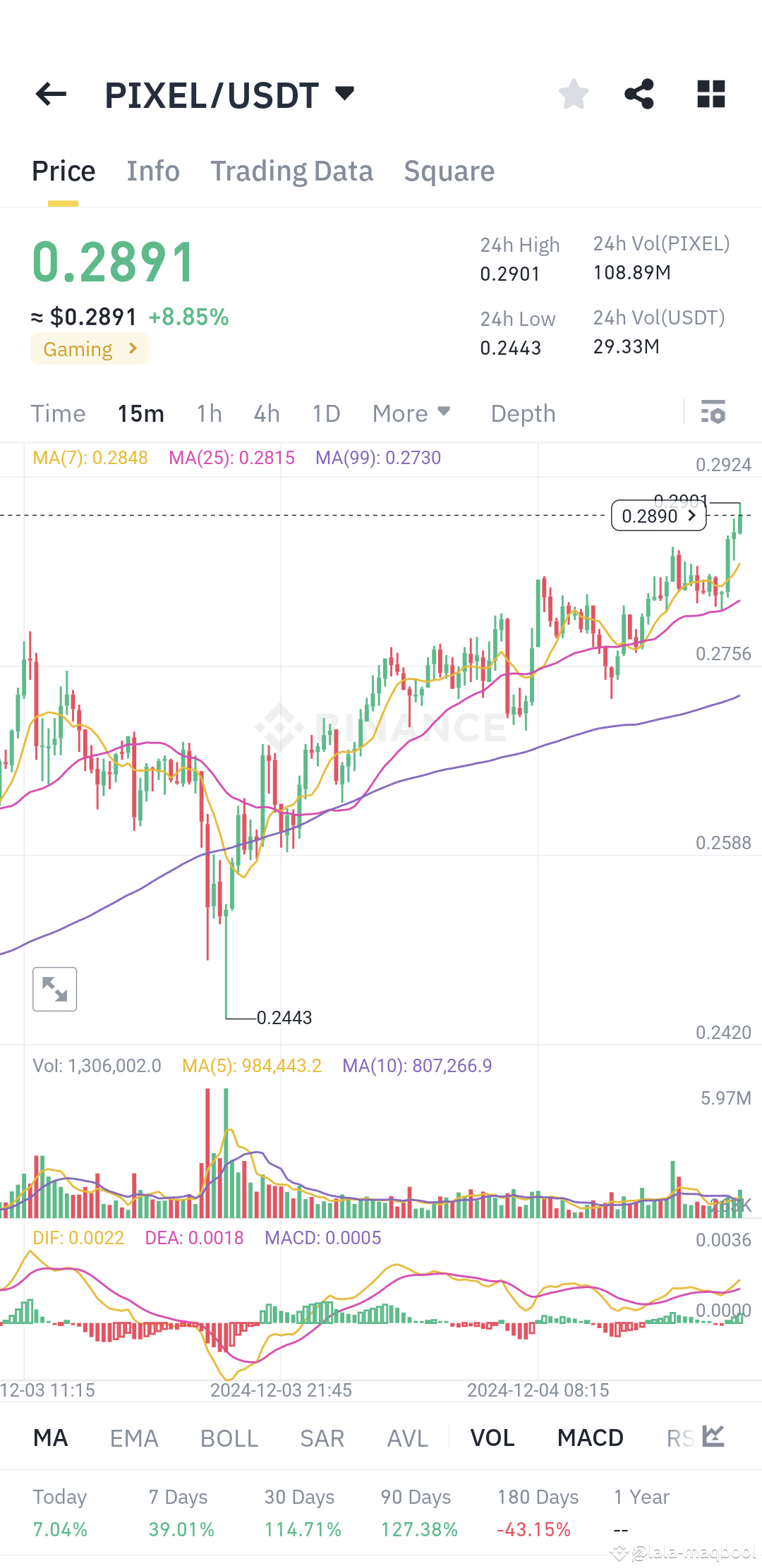Open the layout grid icon top right

(710, 94)
